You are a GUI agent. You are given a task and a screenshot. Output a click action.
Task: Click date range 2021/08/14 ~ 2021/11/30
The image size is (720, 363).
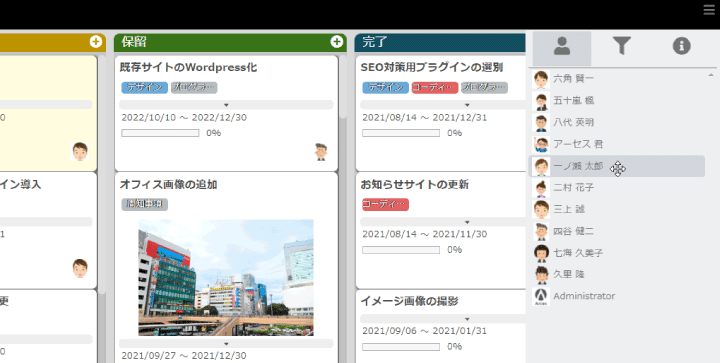424,234
